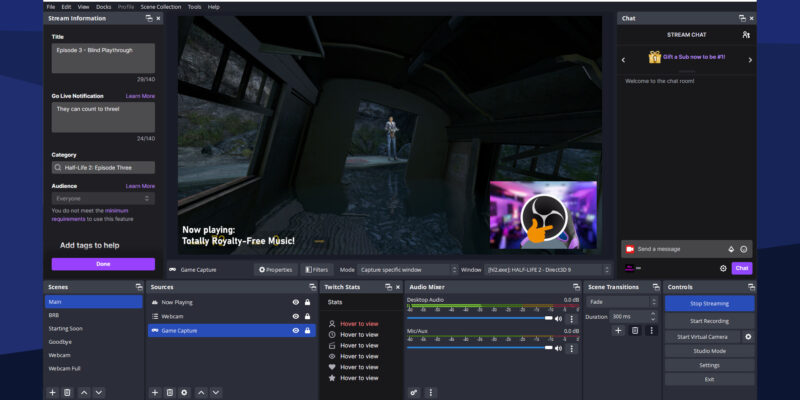Open emoji picker in chat box
This screenshot has width=800, height=400.
click(x=744, y=248)
